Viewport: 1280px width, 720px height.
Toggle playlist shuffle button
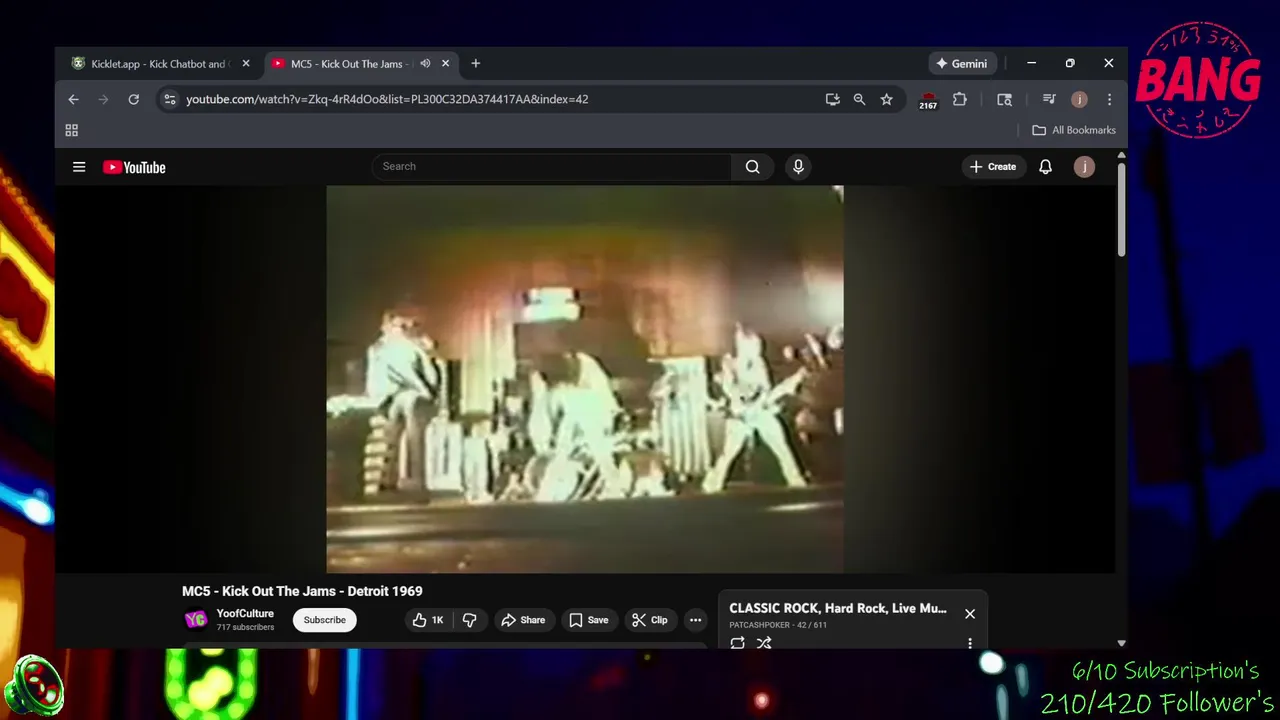(x=764, y=643)
